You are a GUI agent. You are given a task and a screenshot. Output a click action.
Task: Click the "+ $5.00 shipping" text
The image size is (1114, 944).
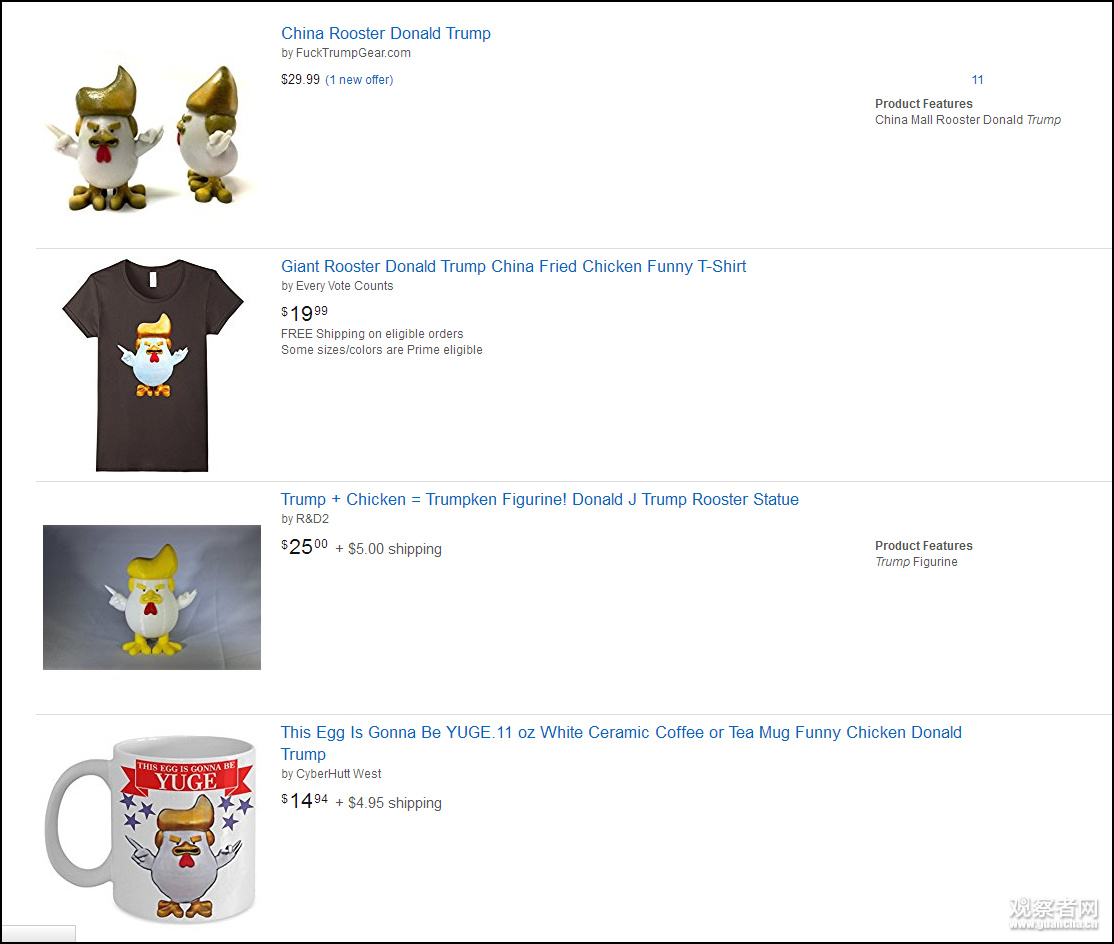388,549
